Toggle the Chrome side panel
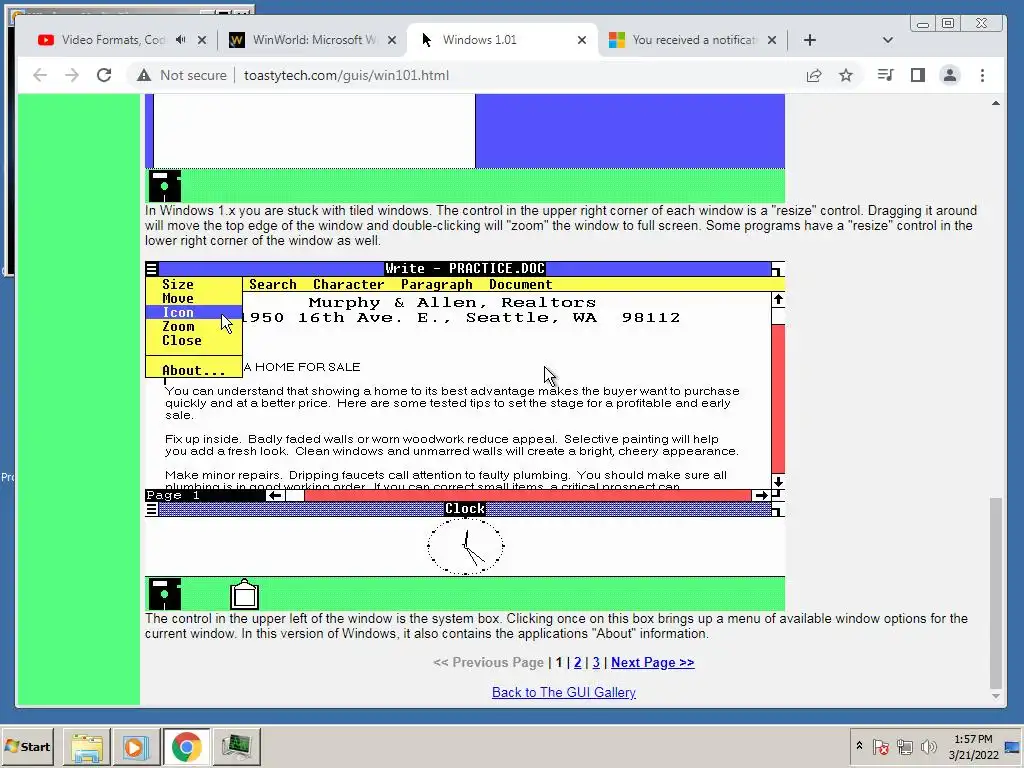 pos(918,75)
